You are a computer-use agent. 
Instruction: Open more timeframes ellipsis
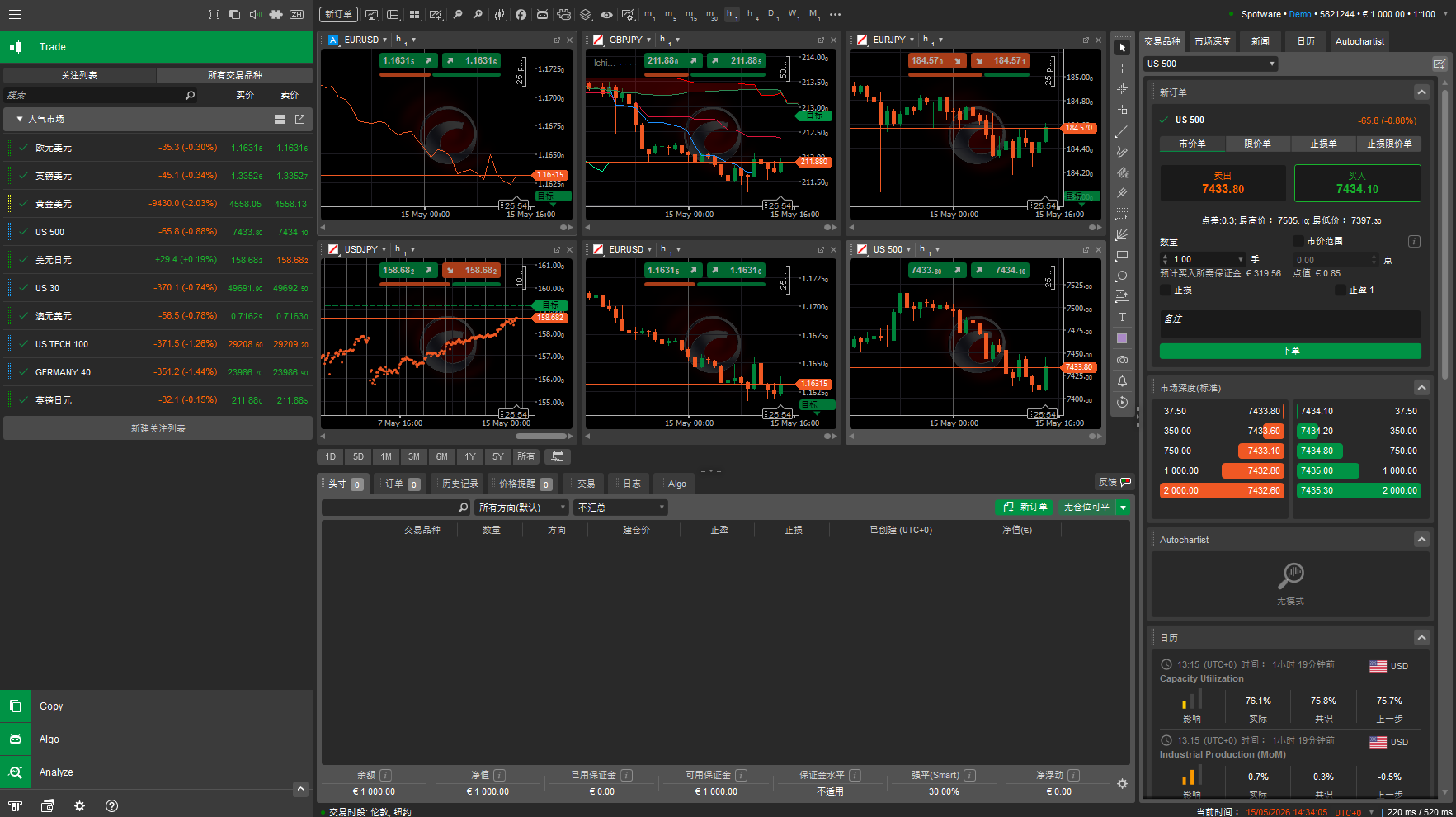[x=835, y=14]
